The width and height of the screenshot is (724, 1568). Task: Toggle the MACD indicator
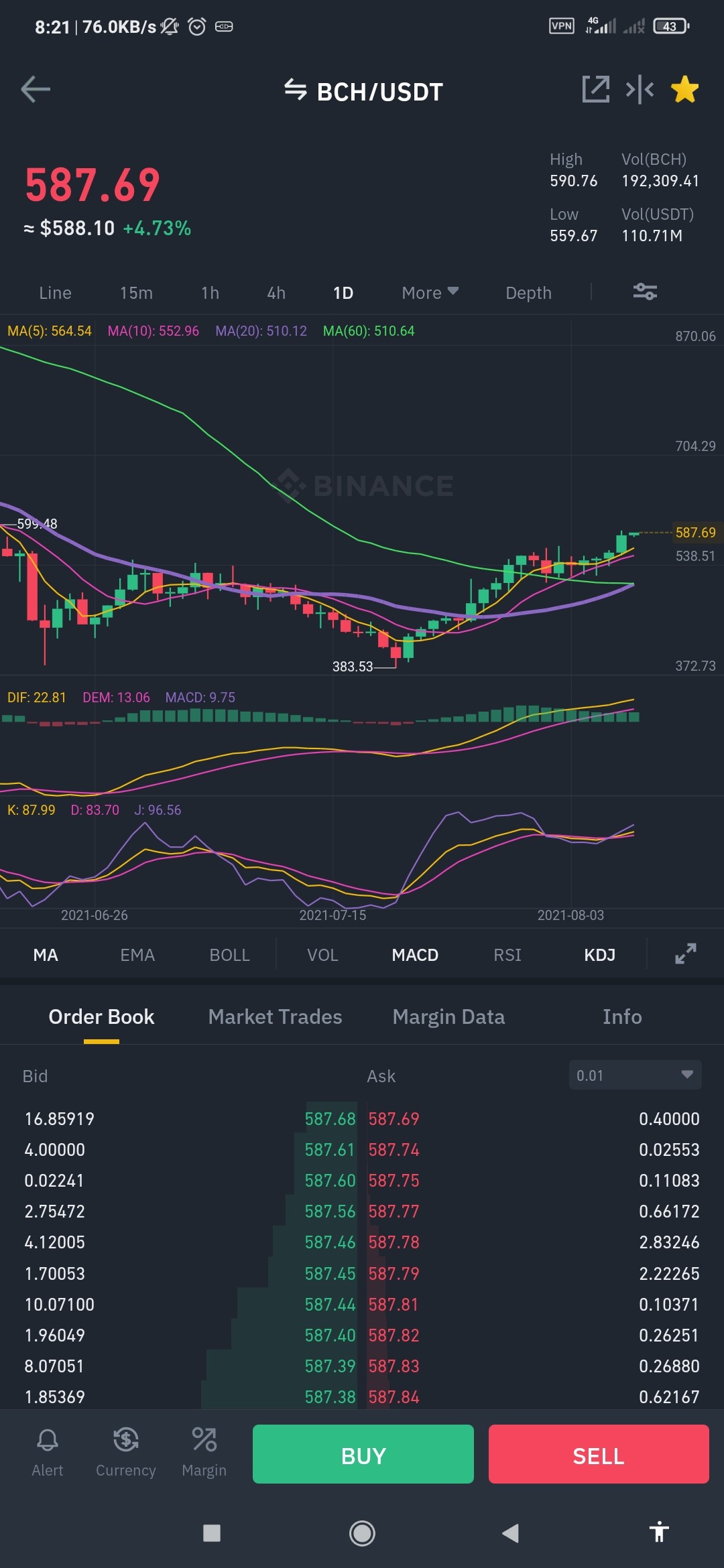pyautogui.click(x=415, y=955)
